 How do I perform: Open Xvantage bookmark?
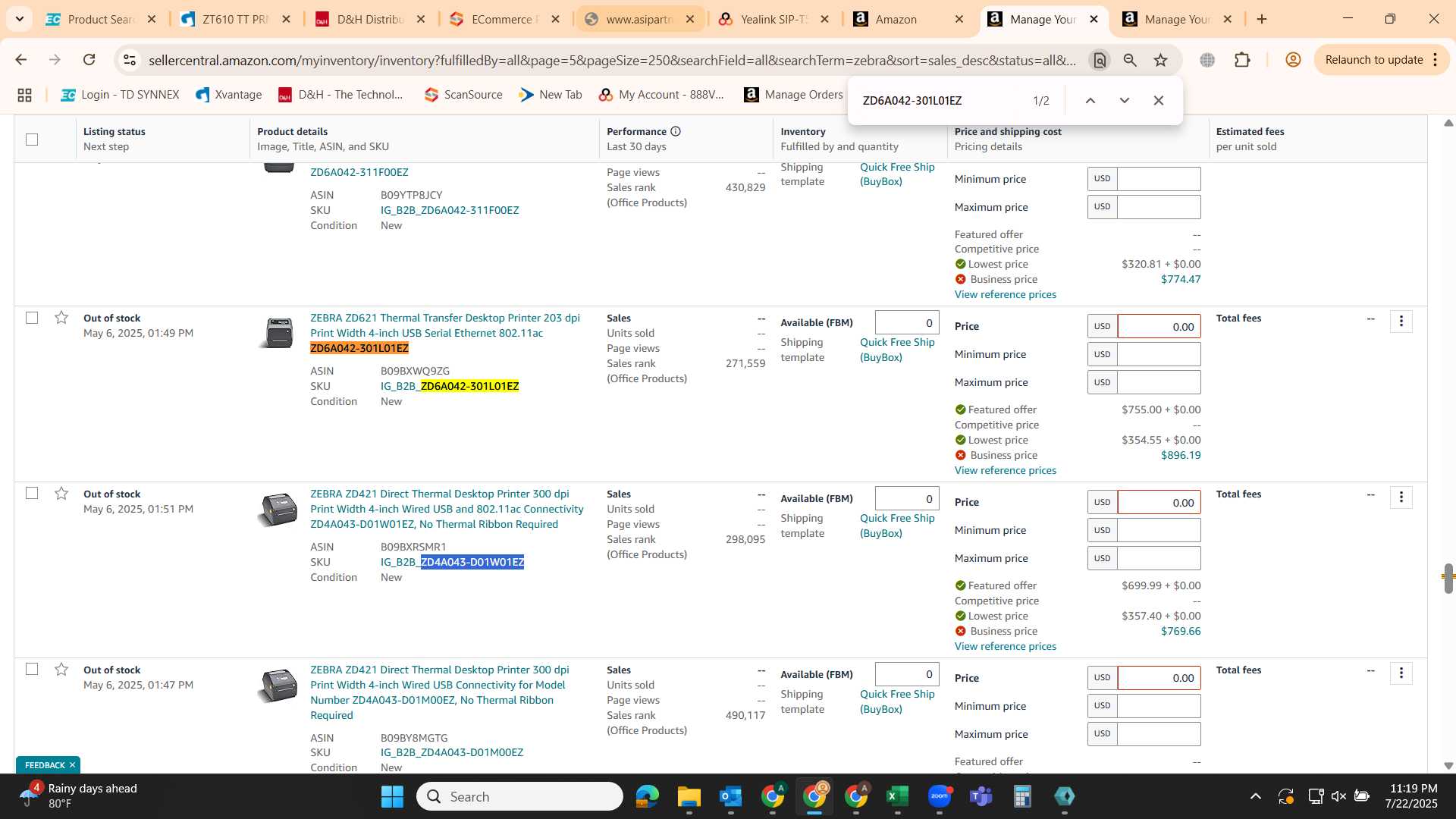(x=229, y=95)
